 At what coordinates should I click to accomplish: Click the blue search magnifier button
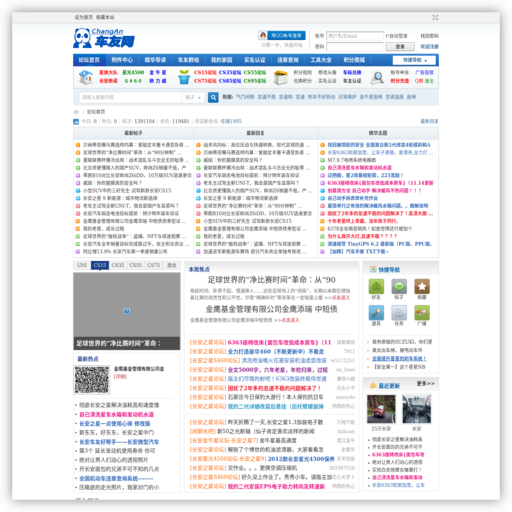point(213,97)
